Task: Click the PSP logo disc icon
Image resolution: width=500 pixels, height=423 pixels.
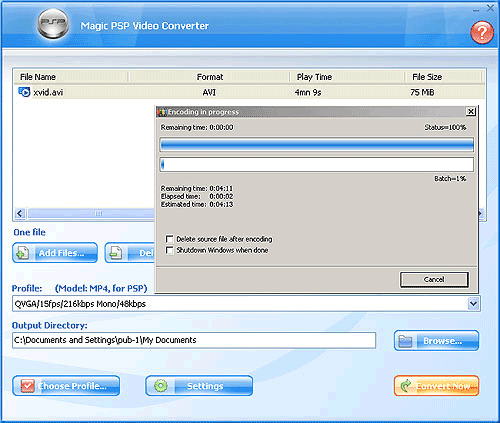Action: [53, 23]
